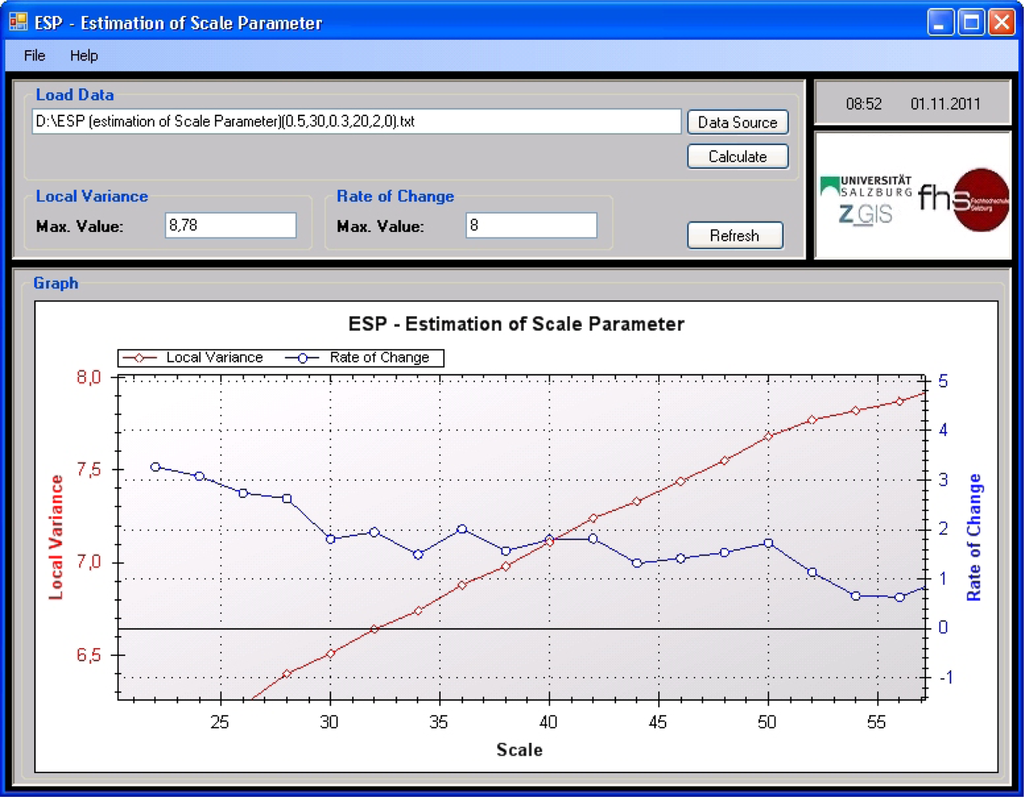
Task: Click the Data Source button
Action: click(x=737, y=122)
